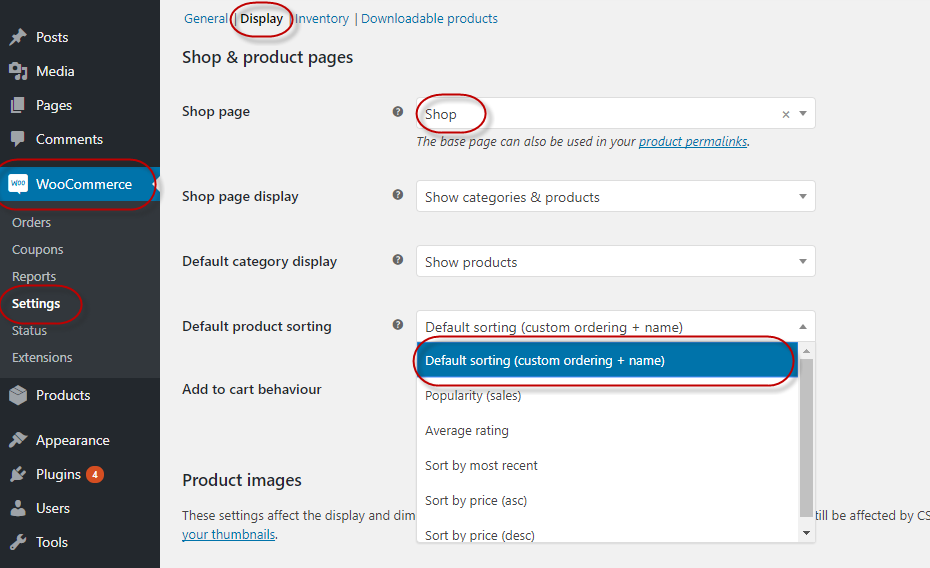Screen dimensions: 930x568
Task: Click the Comments speech bubble icon
Action: click(18, 139)
